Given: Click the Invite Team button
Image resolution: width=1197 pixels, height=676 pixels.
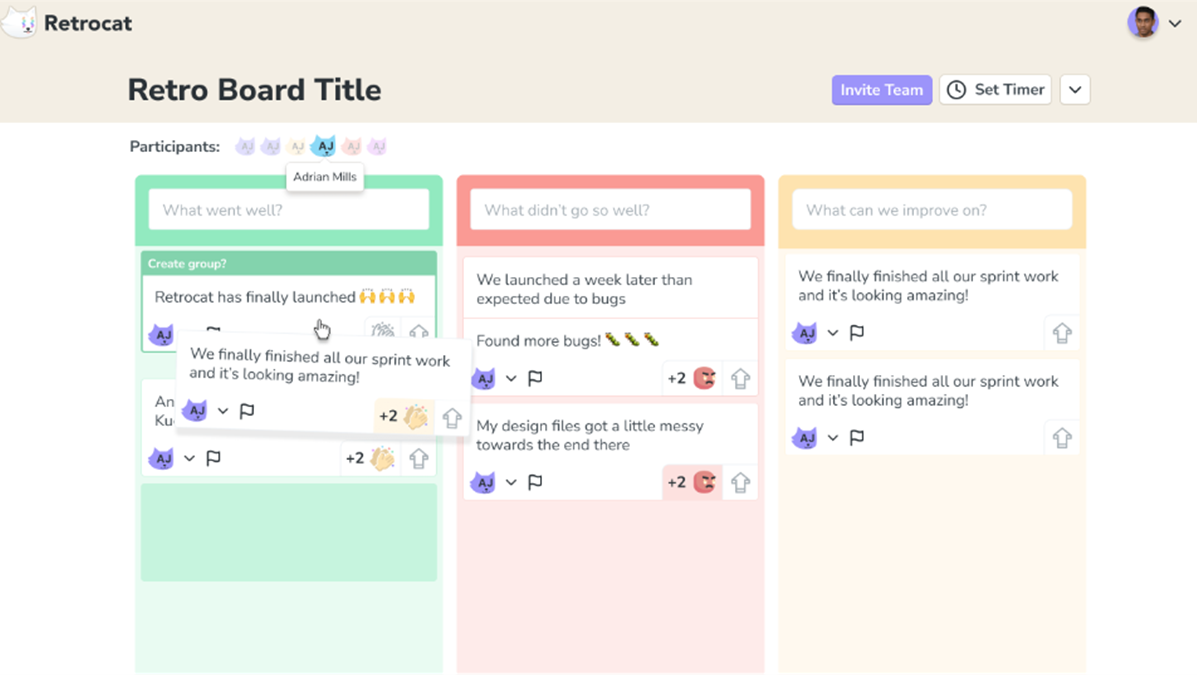Looking at the screenshot, I should pyautogui.click(x=881, y=90).
